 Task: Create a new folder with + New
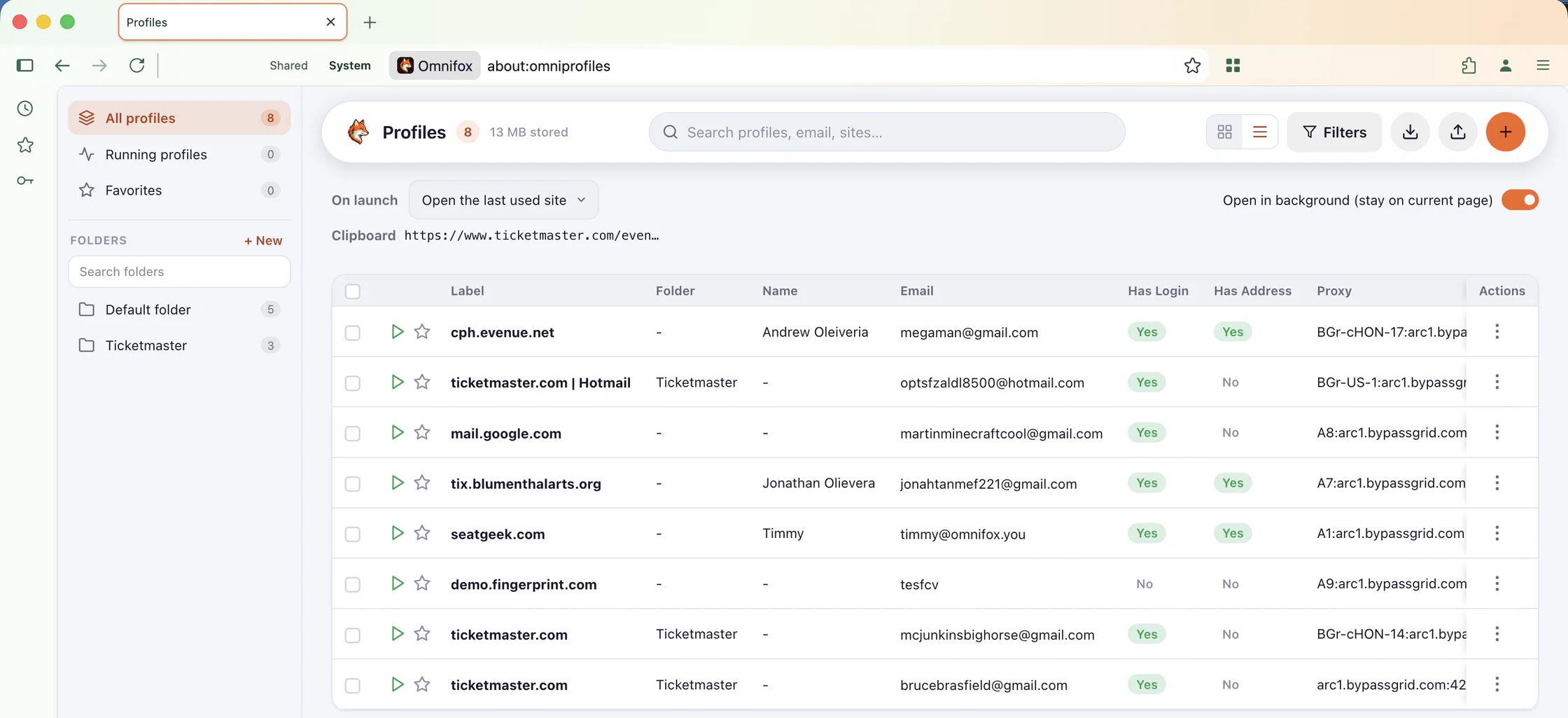coord(263,240)
